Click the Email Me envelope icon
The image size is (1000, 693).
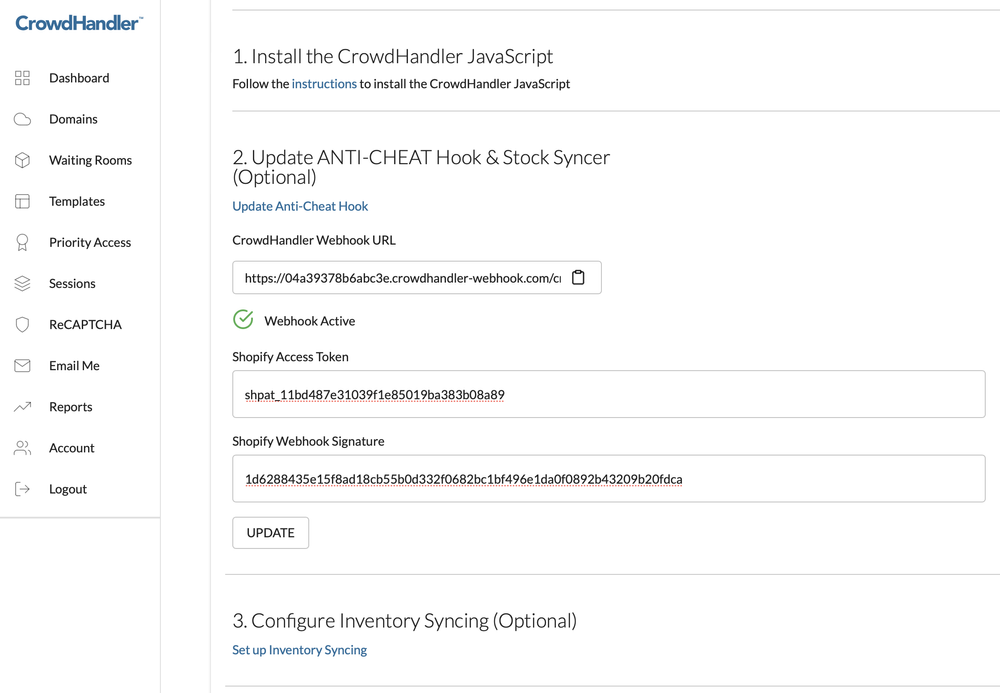point(22,366)
